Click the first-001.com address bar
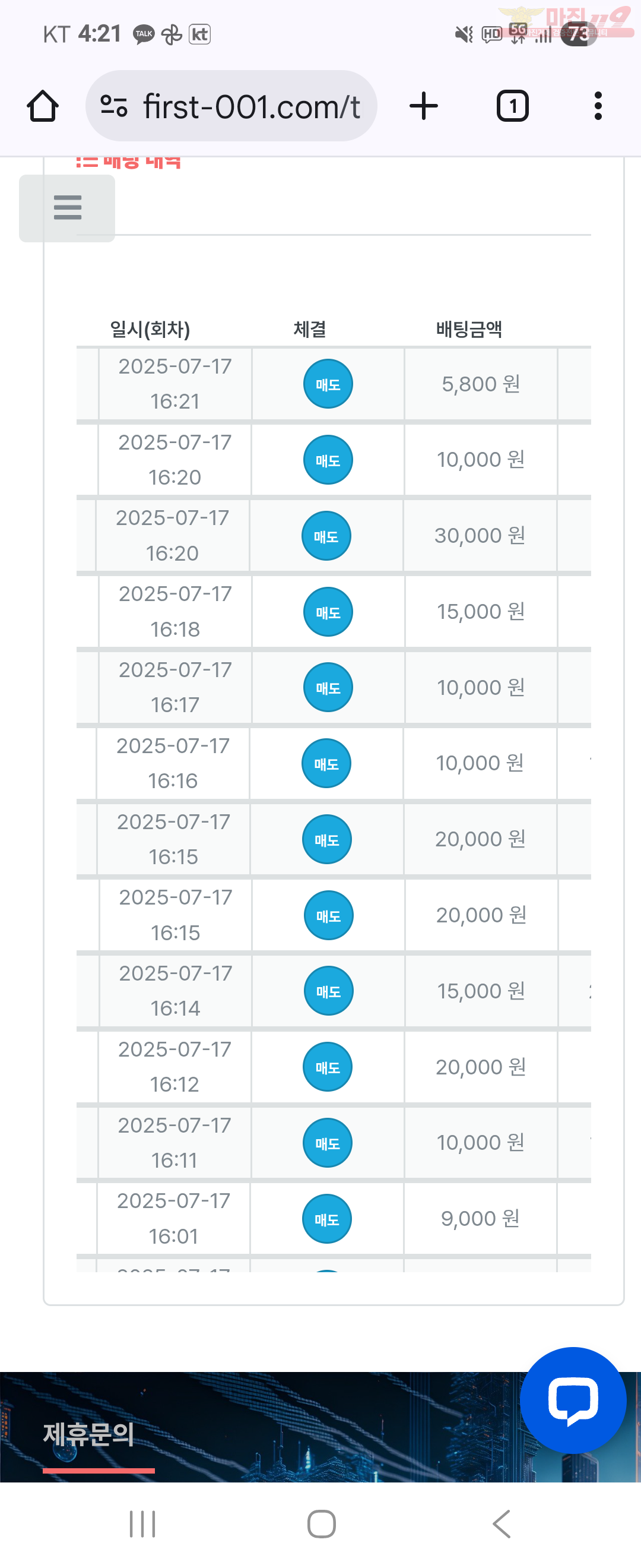Viewport: 641px width, 1568px height. point(231,106)
